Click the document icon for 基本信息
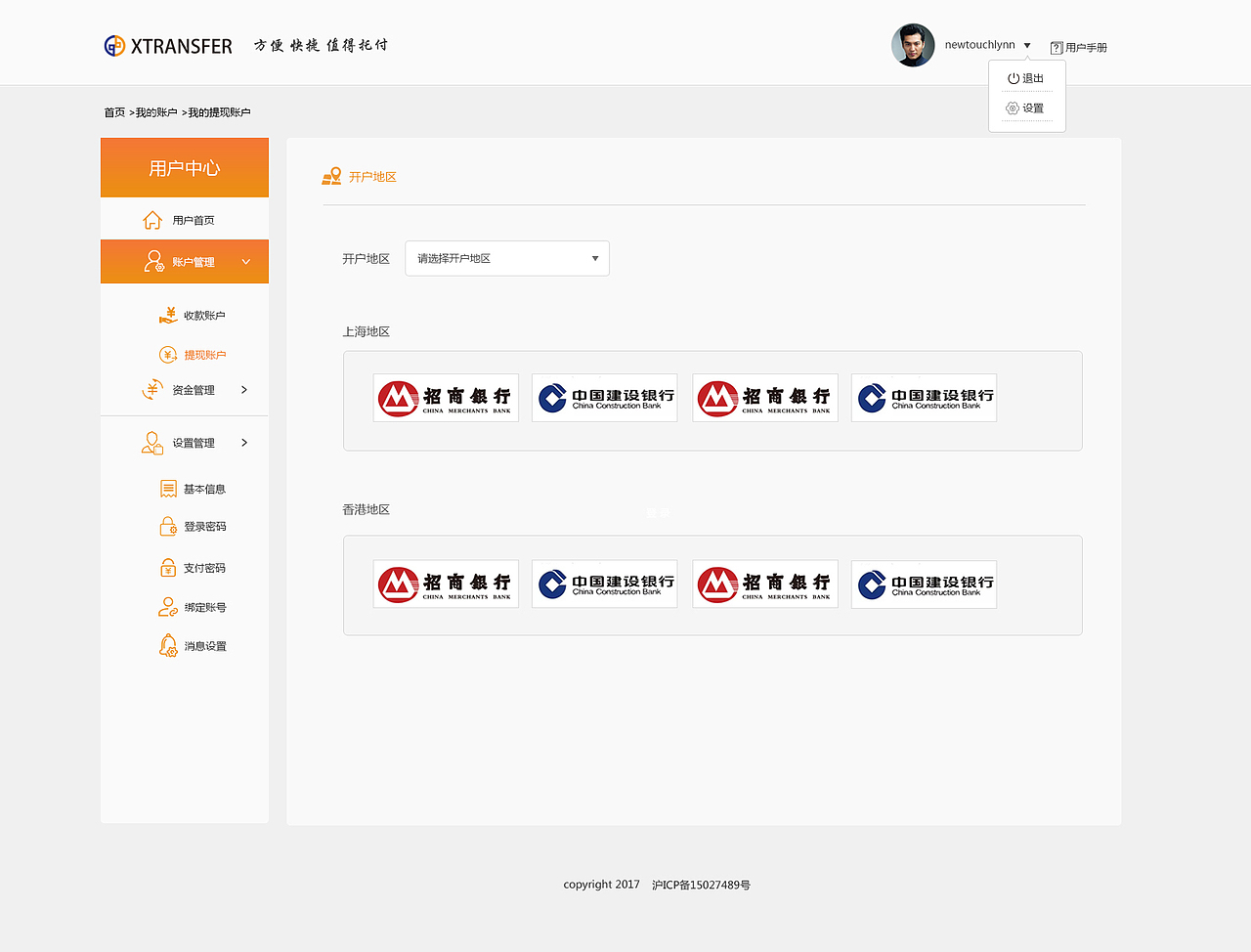1251x952 pixels. [x=168, y=489]
